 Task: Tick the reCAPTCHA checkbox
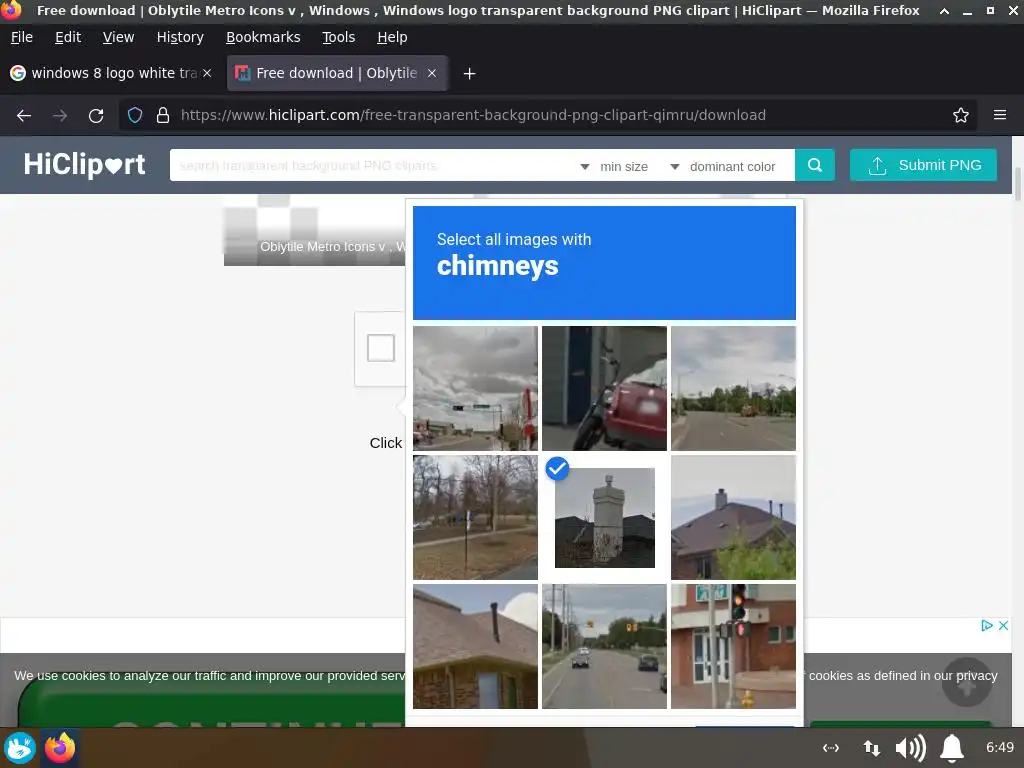[381, 348]
